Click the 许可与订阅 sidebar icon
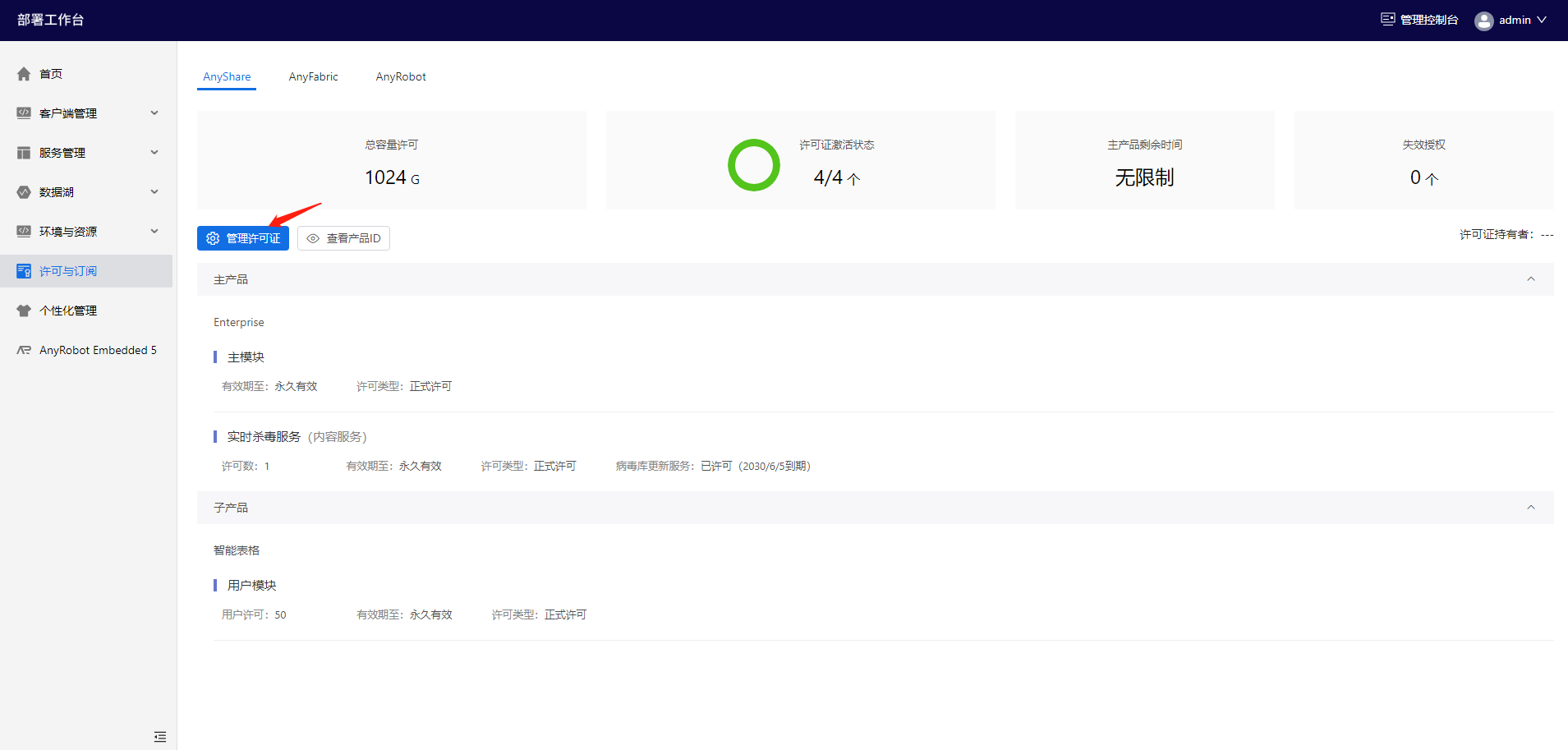Image resolution: width=1568 pixels, height=750 pixels. click(24, 271)
